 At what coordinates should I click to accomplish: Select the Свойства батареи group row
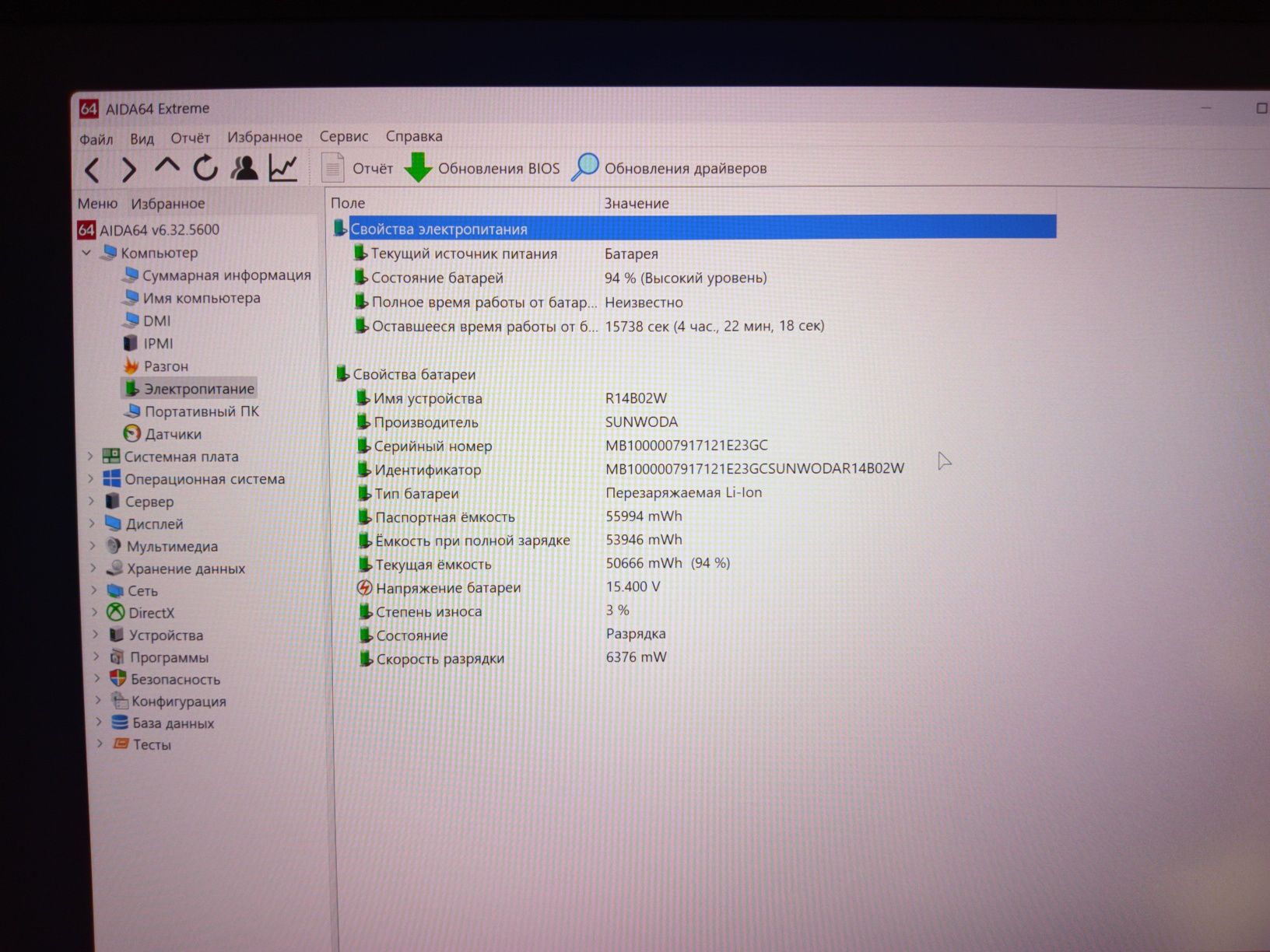694,374
